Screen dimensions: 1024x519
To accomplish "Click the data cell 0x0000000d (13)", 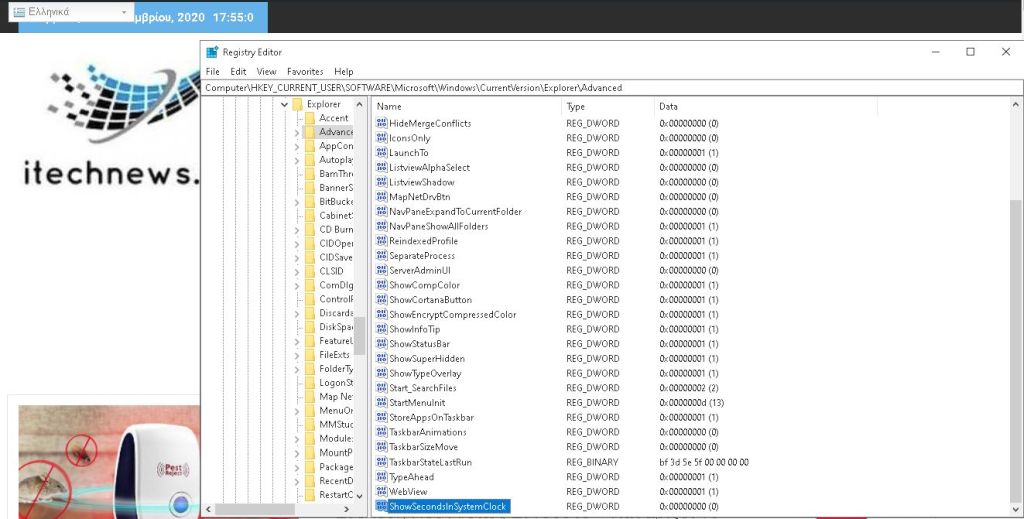I will tap(692, 403).
